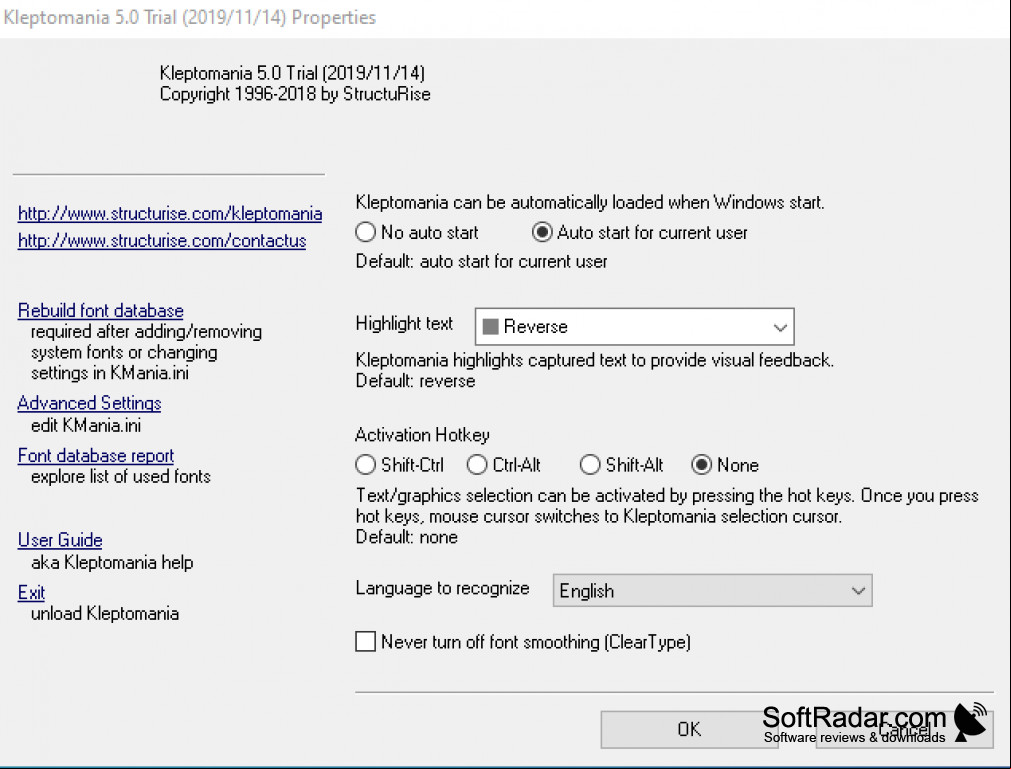
Task: Click 'Copyright 1996-2018 by StructuRise' text
Action: point(295,94)
